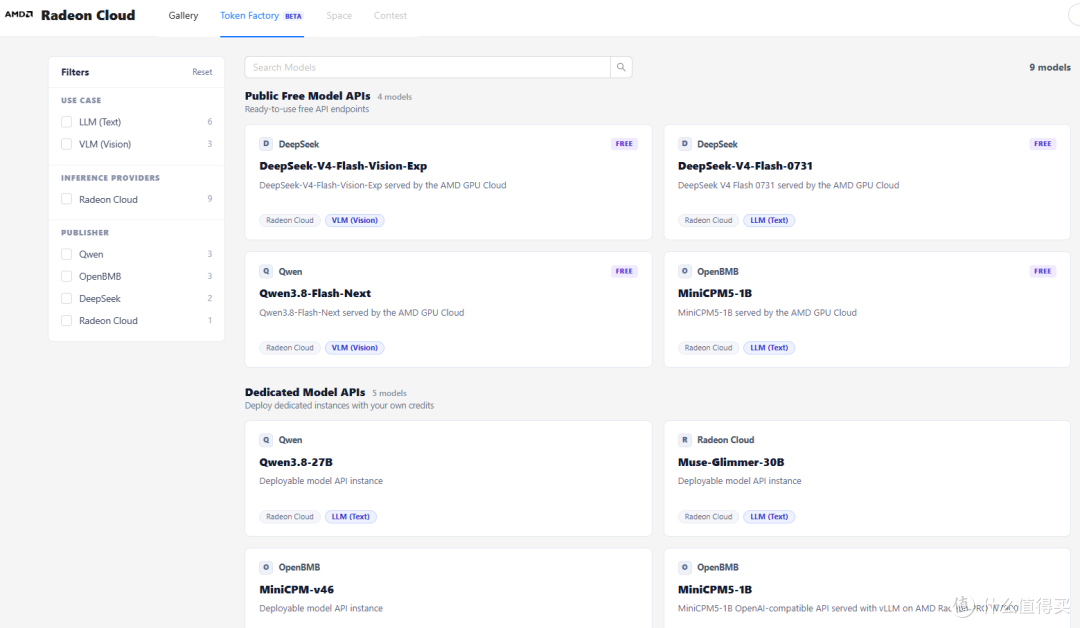The width and height of the screenshot is (1080, 628).
Task: Click the search magnifier icon button
Action: 621,67
